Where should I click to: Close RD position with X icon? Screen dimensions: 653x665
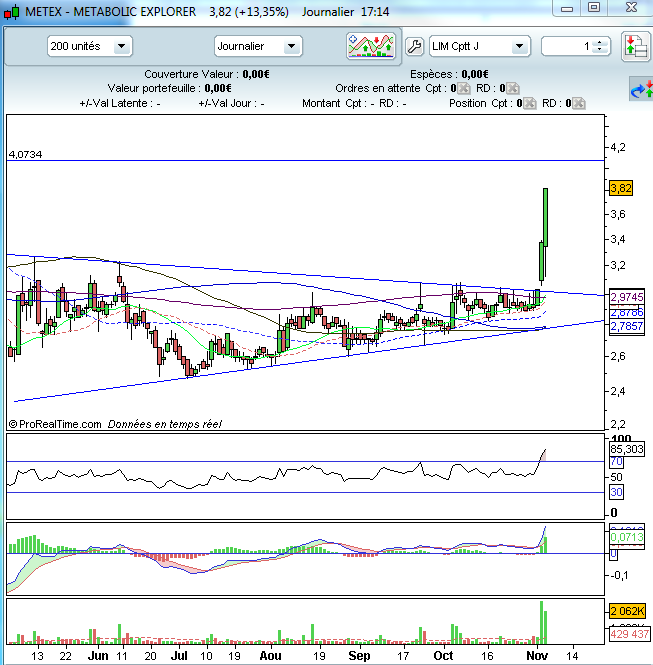coord(579,103)
